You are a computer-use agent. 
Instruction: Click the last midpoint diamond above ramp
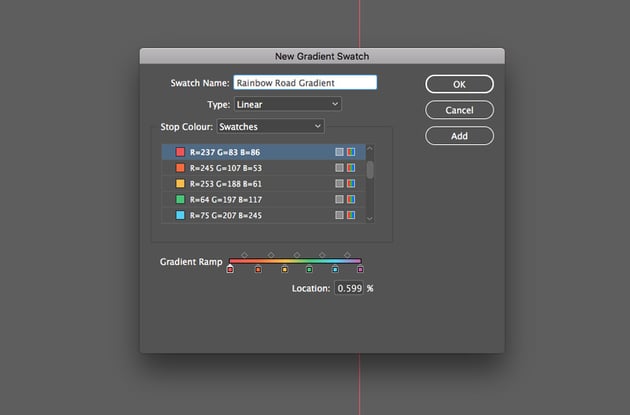[x=347, y=255]
